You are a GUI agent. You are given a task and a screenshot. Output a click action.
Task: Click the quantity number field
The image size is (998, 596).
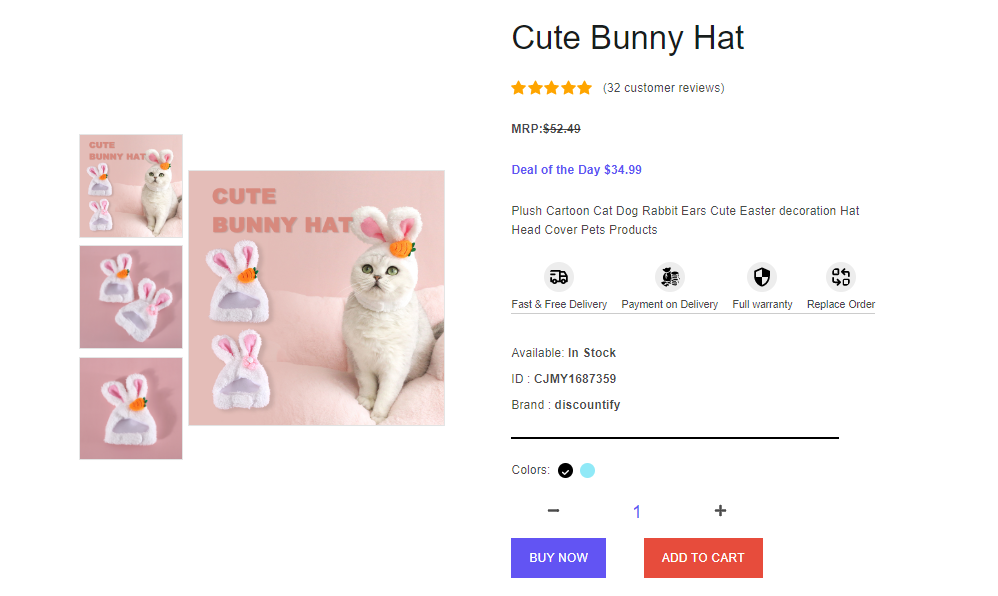point(637,512)
